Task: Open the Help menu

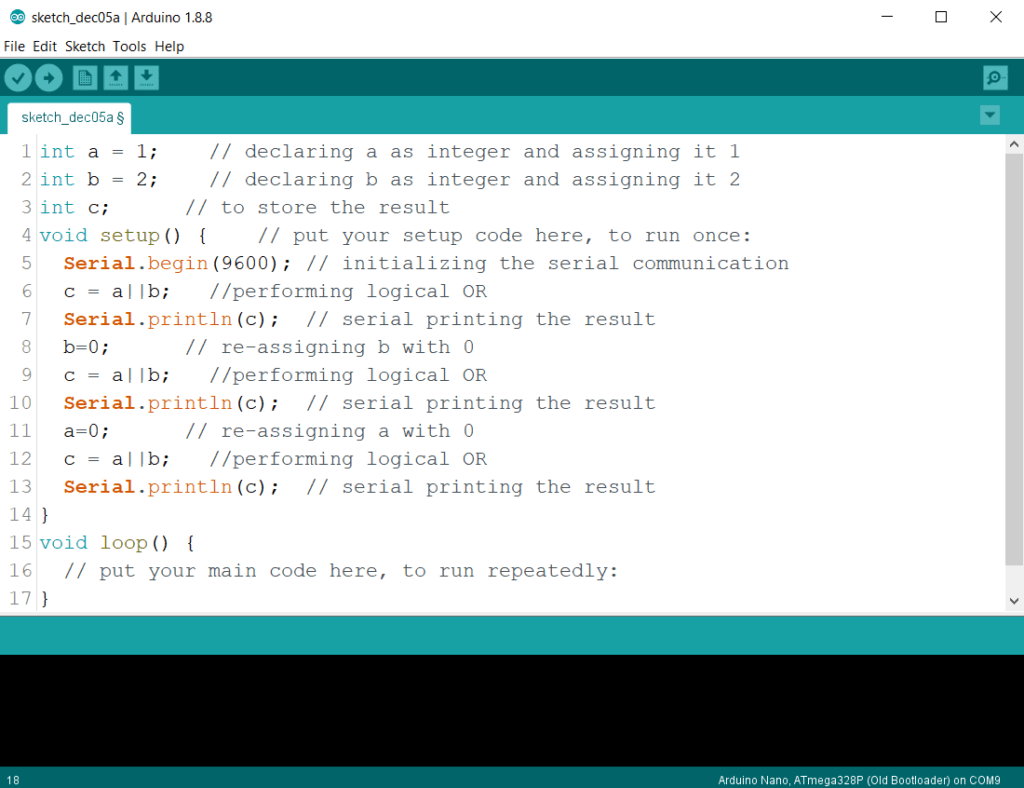Action: coord(169,46)
